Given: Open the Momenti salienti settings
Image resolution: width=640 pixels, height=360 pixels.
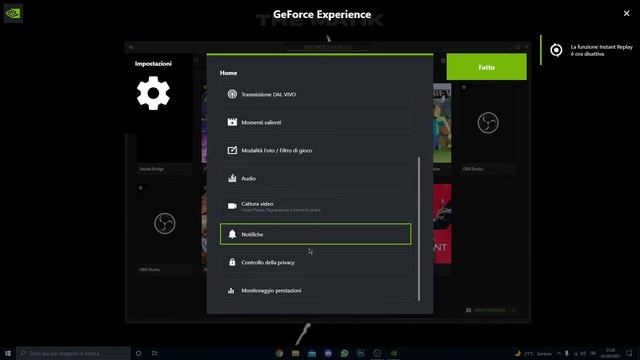Looking at the screenshot, I should (315, 122).
